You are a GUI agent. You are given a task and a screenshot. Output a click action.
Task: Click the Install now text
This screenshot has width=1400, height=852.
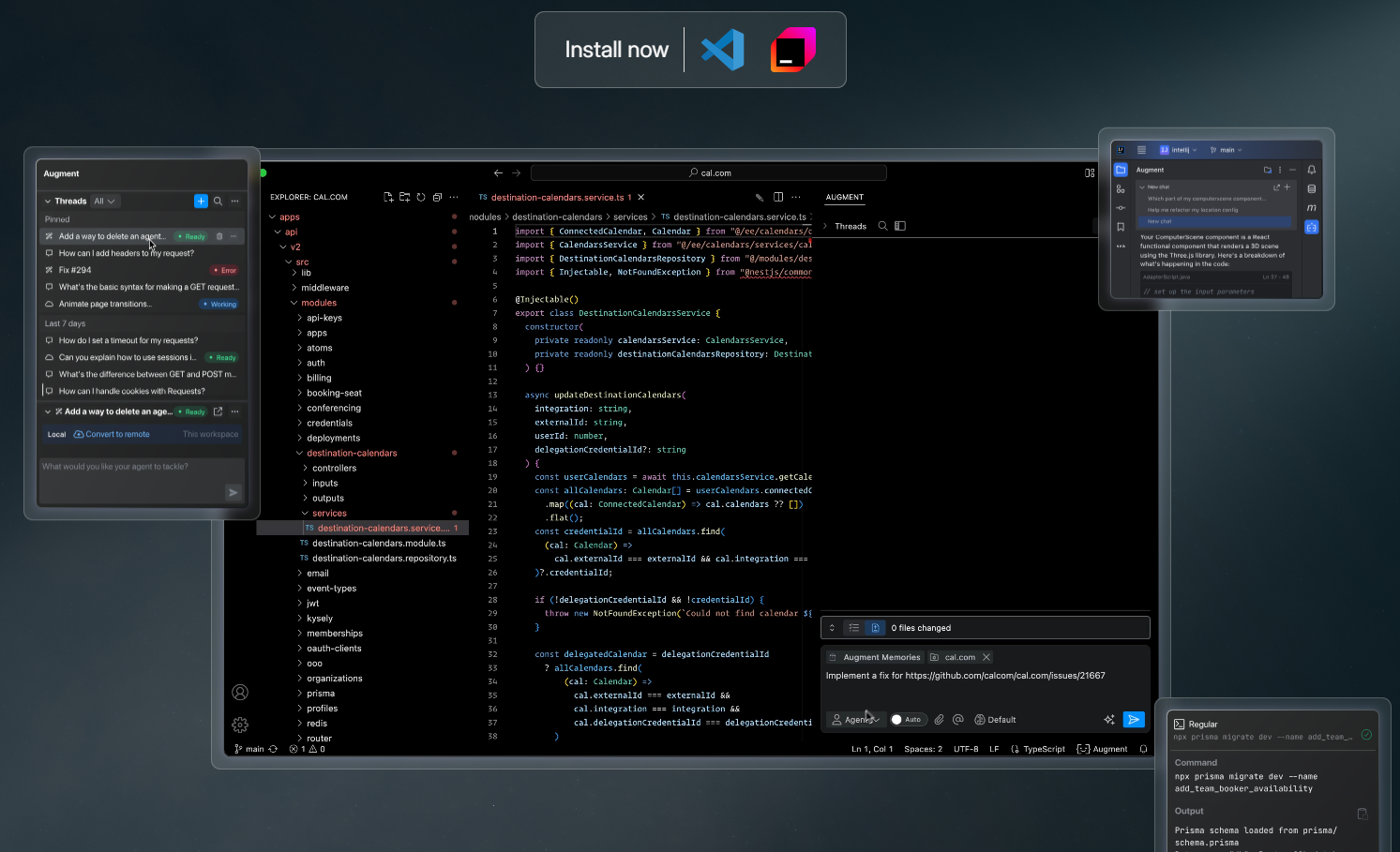click(x=616, y=50)
